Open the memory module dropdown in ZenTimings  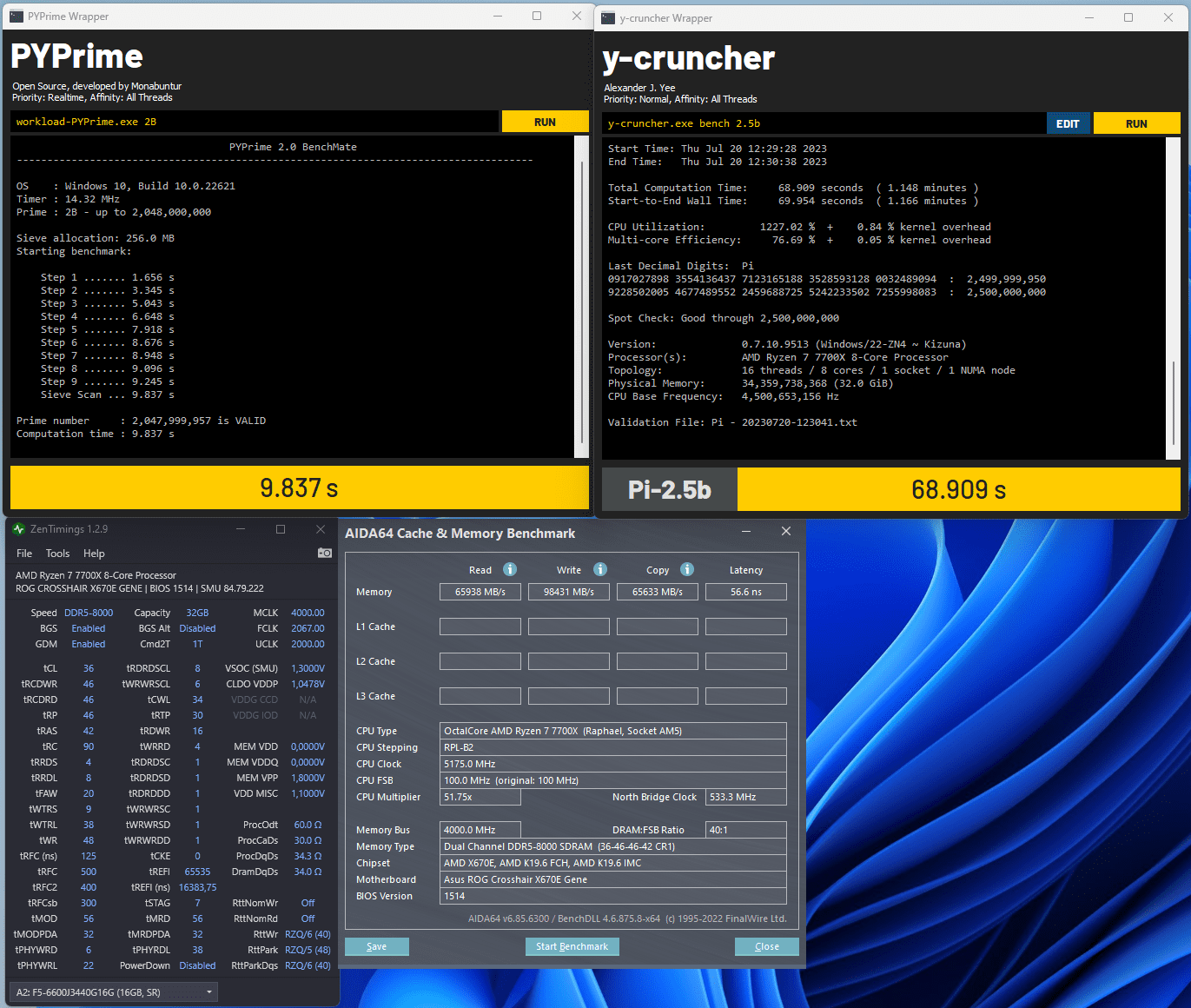pyautogui.click(x=113, y=991)
